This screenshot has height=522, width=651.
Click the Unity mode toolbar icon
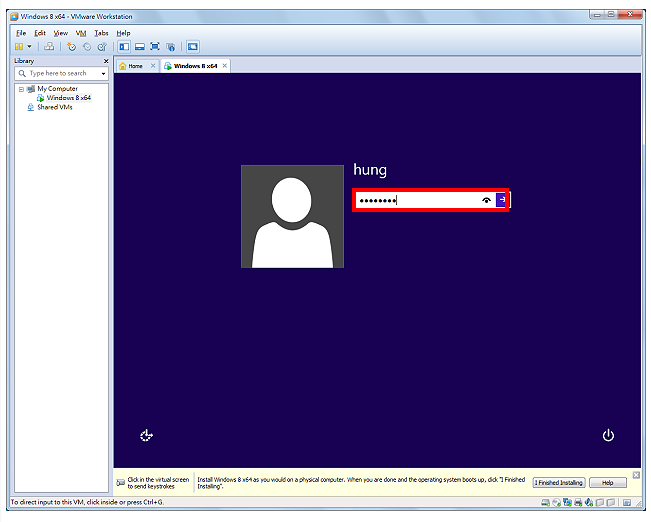point(170,47)
